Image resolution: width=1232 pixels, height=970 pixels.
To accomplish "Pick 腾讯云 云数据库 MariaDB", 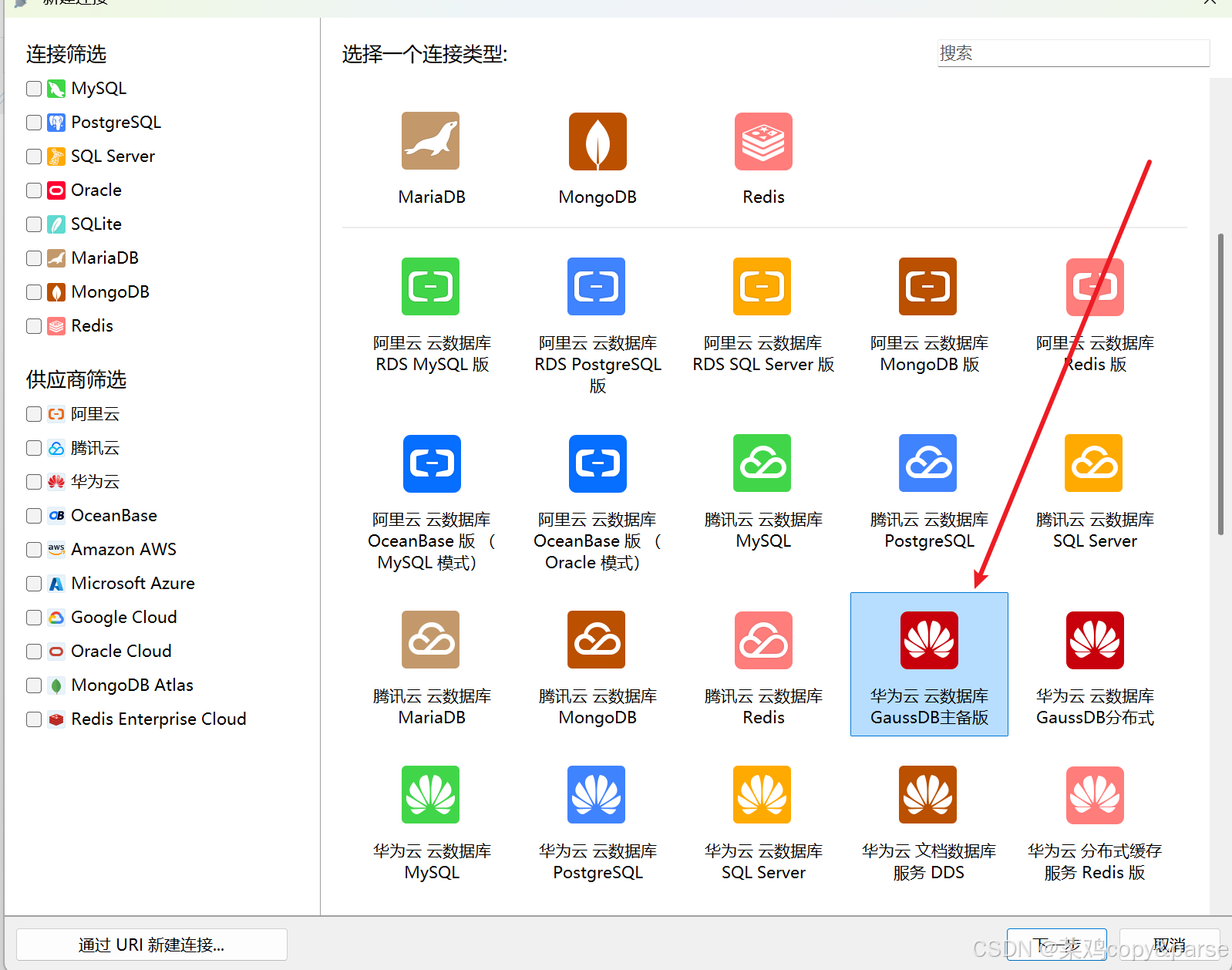I will click(431, 640).
